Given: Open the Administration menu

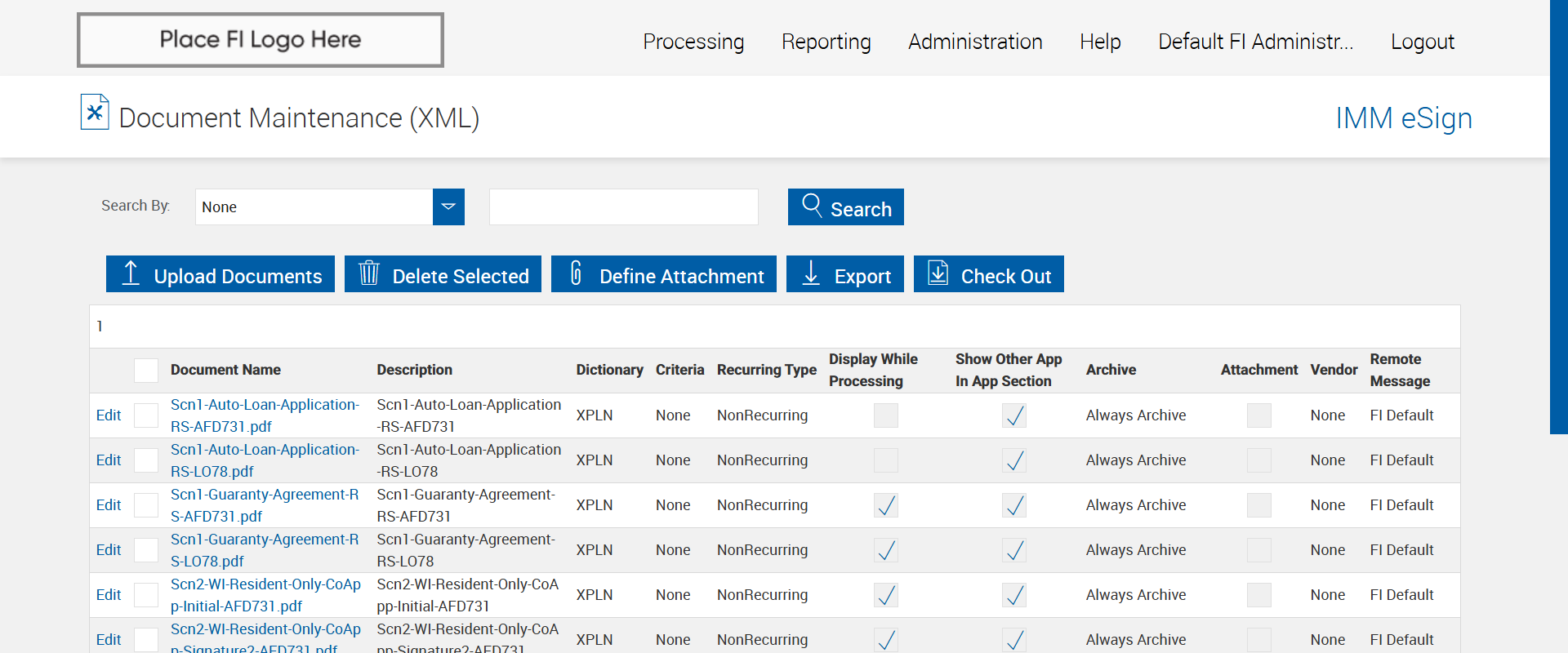Looking at the screenshot, I should click(x=975, y=42).
